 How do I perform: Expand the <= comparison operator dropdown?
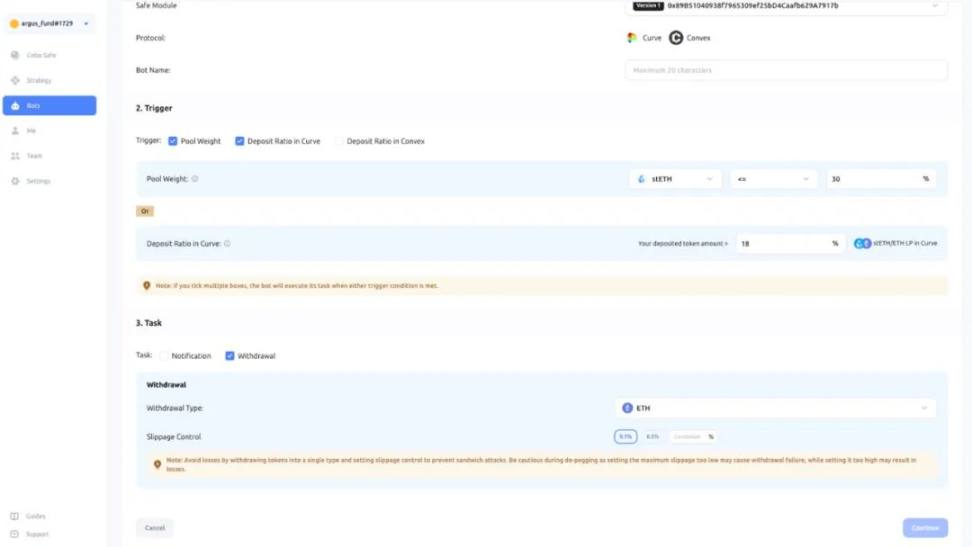point(773,179)
